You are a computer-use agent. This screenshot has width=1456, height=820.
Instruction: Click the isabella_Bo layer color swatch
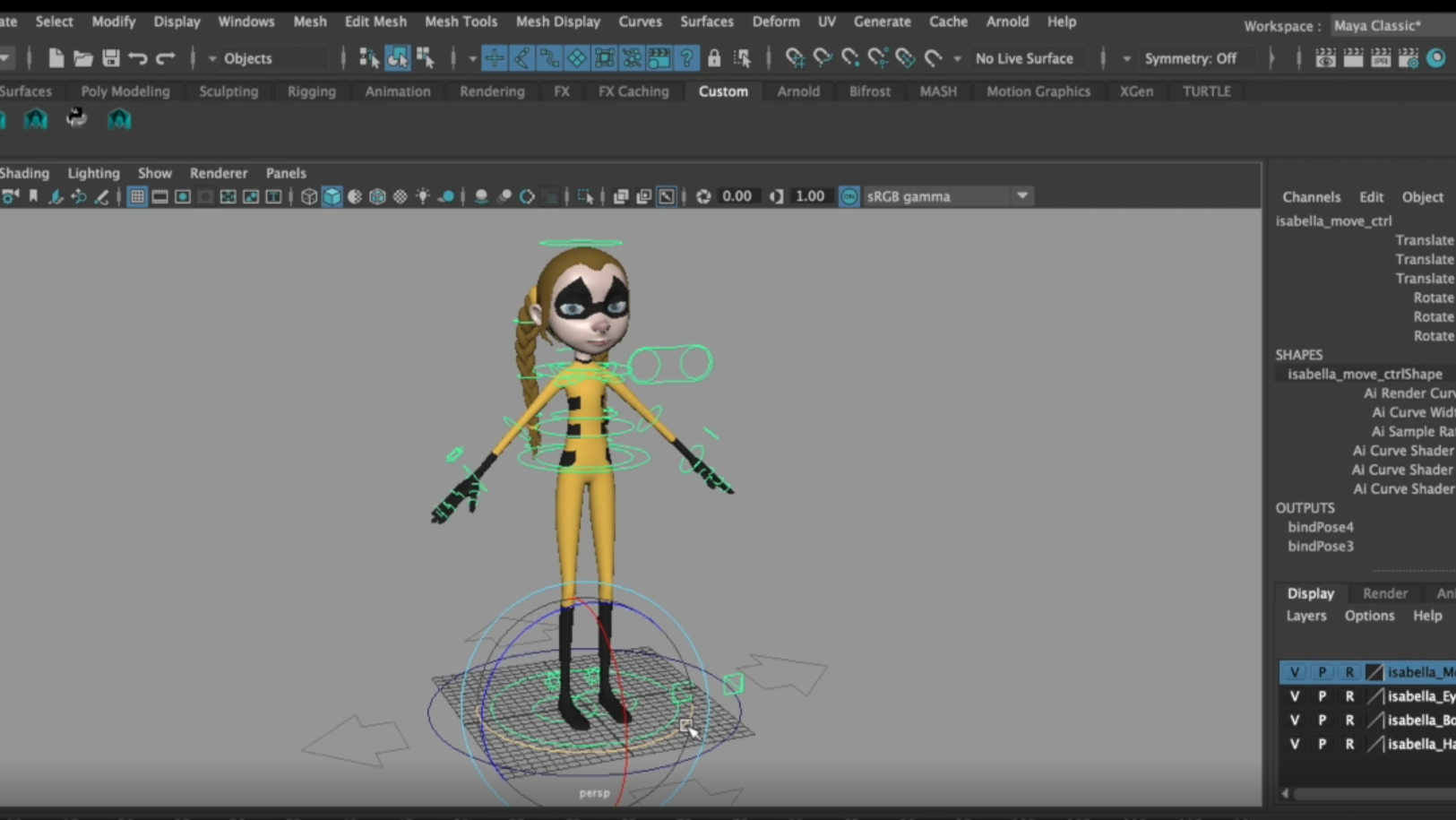(x=1375, y=721)
